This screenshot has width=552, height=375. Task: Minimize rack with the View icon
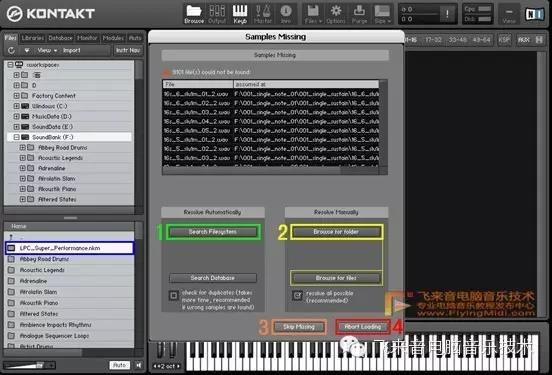[509, 14]
